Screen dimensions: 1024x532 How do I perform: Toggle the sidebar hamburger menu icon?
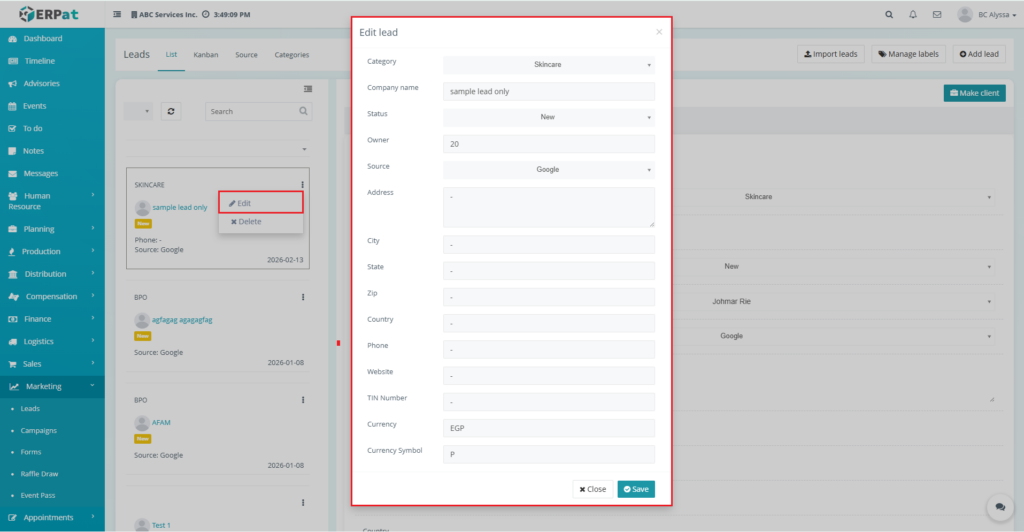[118, 15]
